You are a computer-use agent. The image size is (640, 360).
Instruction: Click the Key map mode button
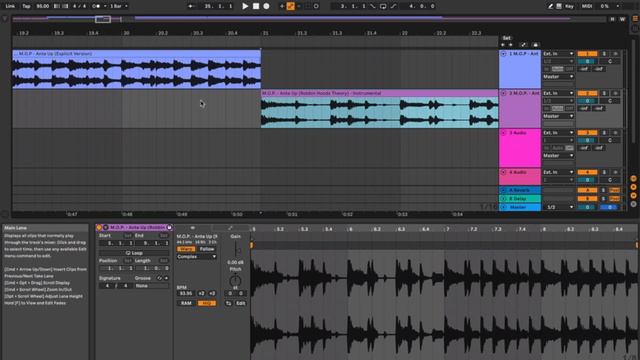(x=569, y=6)
